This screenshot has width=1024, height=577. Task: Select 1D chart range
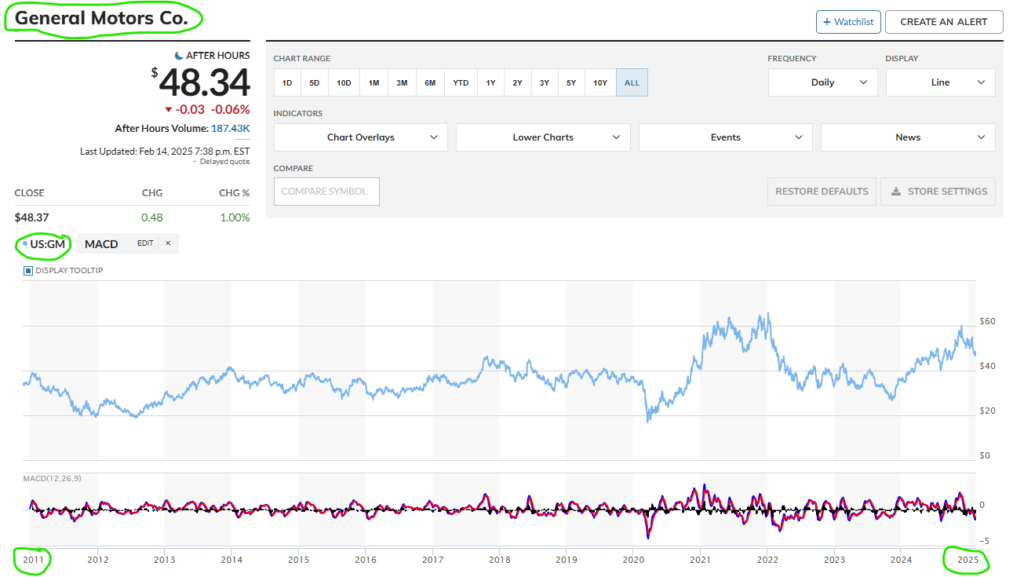click(x=287, y=83)
